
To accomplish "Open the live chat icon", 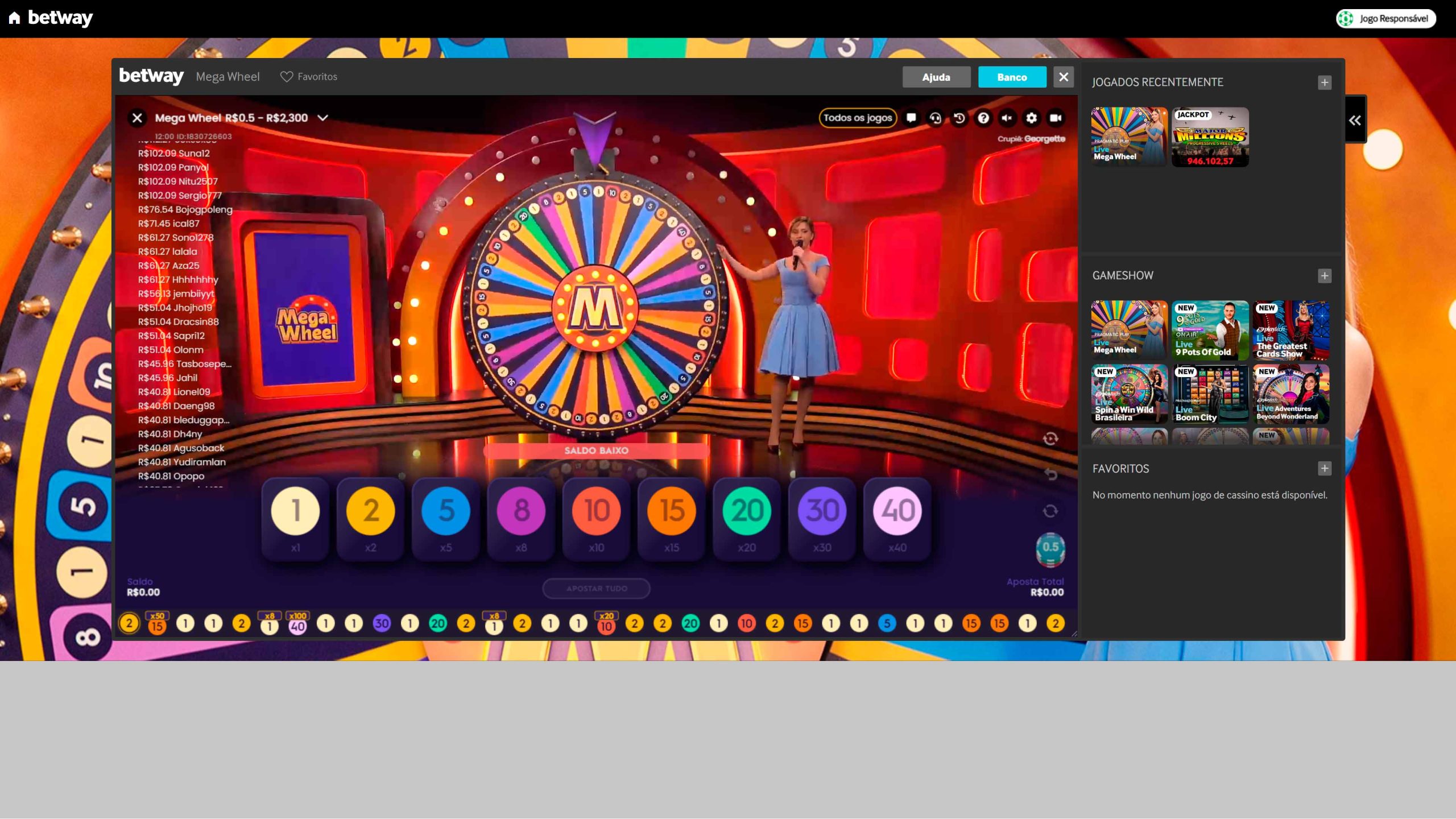I will (x=912, y=118).
